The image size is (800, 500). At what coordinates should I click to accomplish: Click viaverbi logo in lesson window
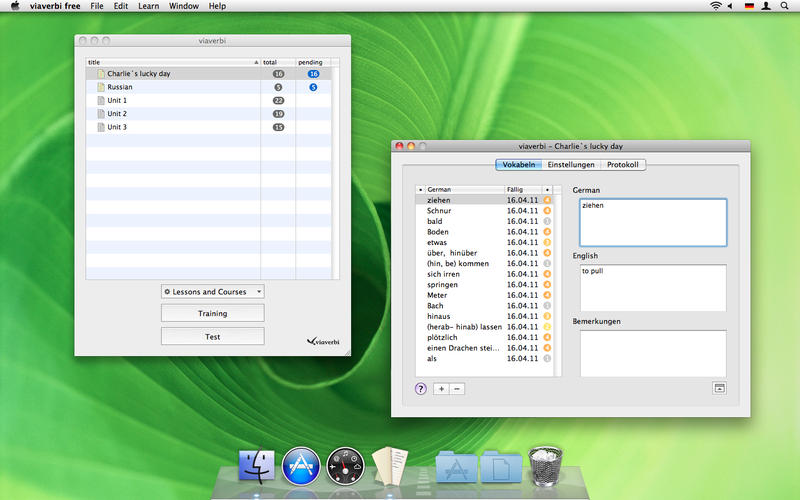point(323,341)
